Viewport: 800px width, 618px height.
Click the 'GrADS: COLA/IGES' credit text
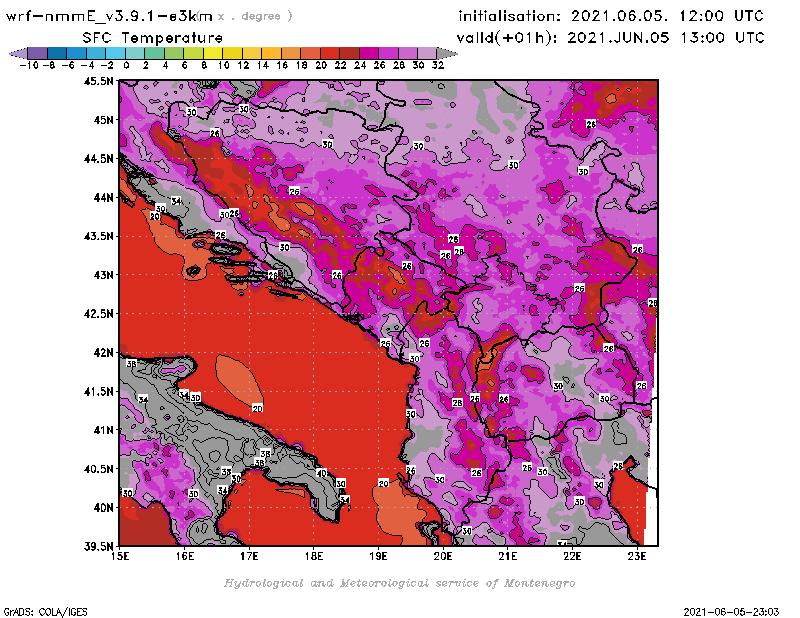(x=45, y=611)
